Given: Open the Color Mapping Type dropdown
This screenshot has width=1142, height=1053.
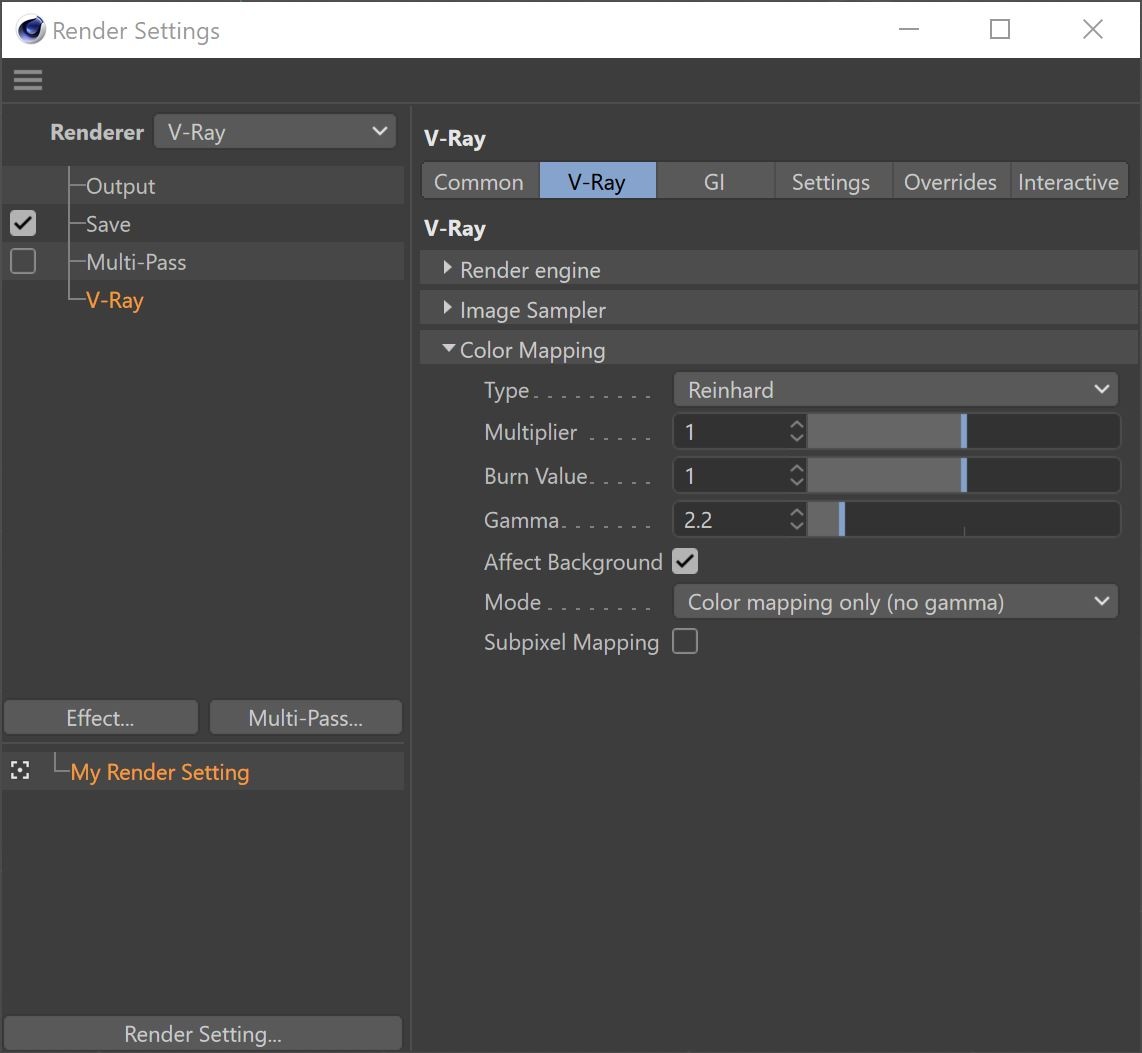Looking at the screenshot, I should [896, 390].
